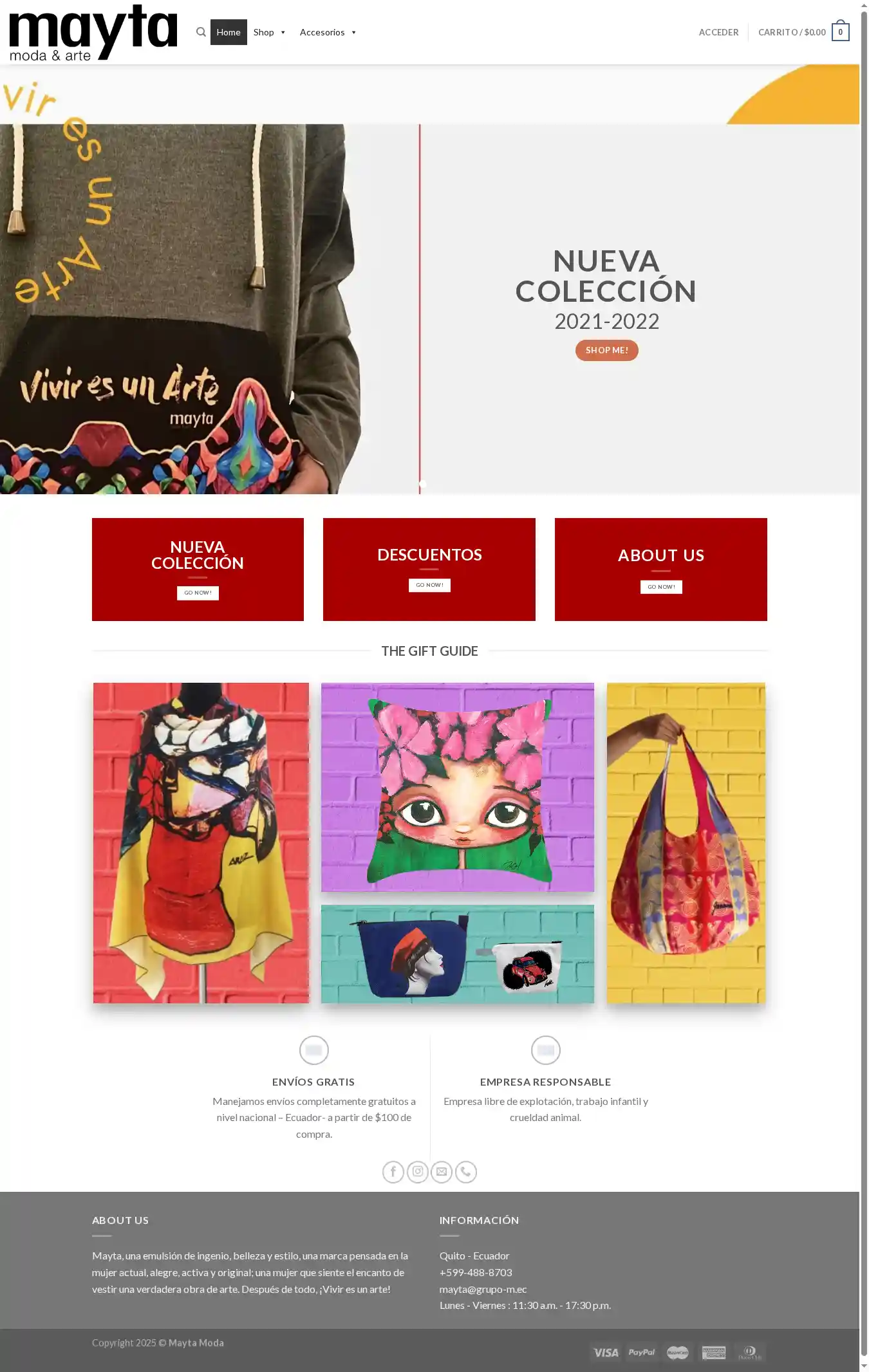The height and width of the screenshot is (1372, 869).
Task: Select the hero slider dot indicator
Action: 423,483
